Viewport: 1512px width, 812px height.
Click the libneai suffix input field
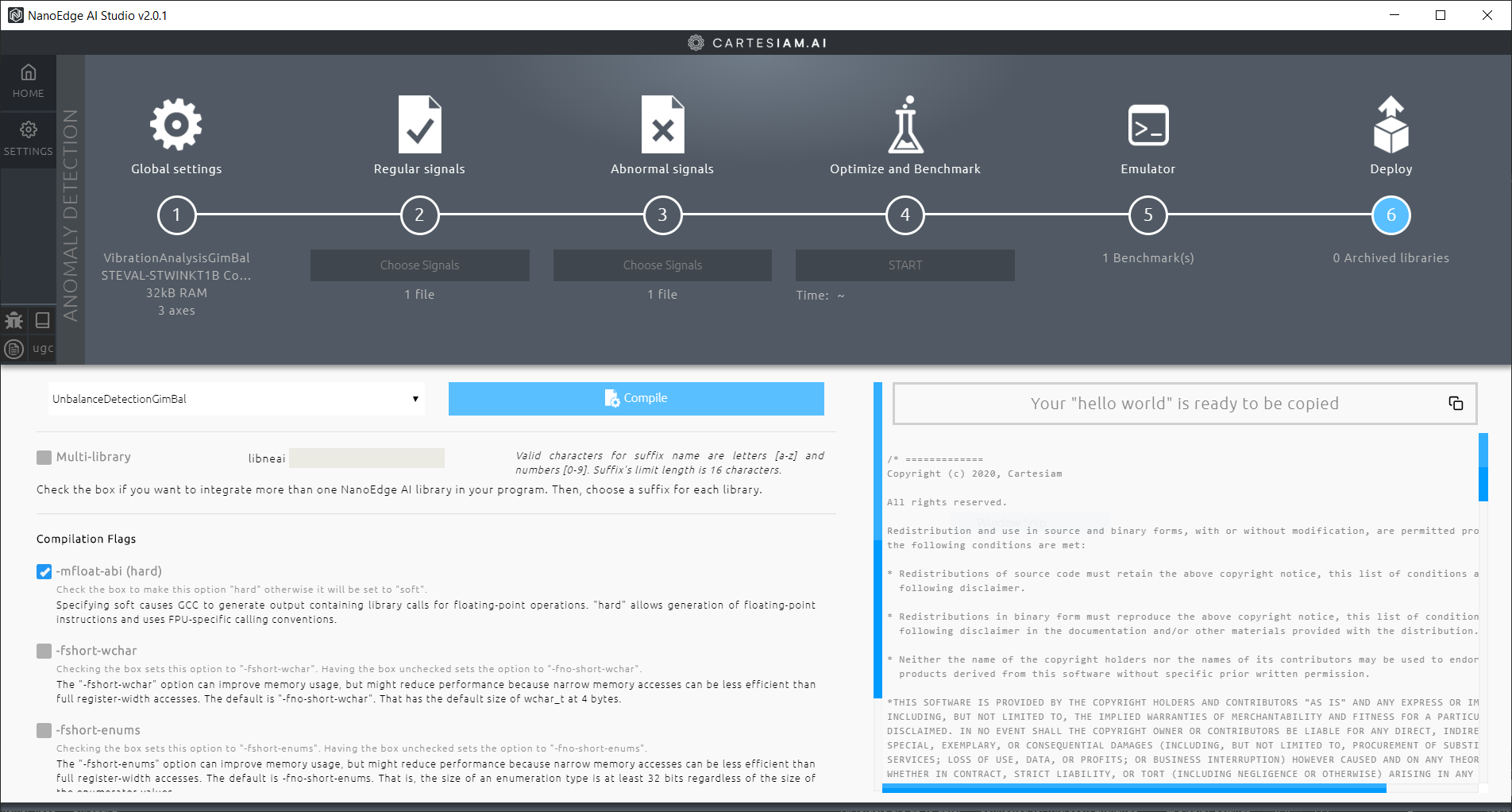click(367, 458)
